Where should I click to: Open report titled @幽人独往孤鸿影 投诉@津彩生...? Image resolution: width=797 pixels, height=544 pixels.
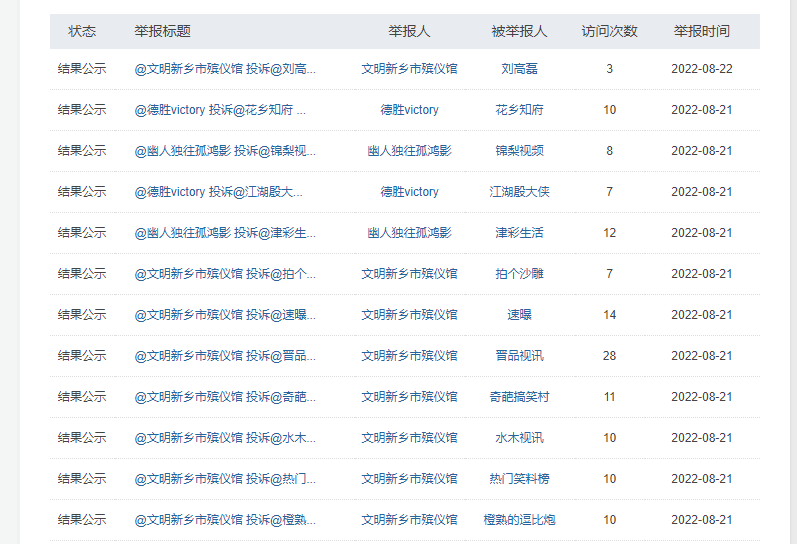(225, 233)
